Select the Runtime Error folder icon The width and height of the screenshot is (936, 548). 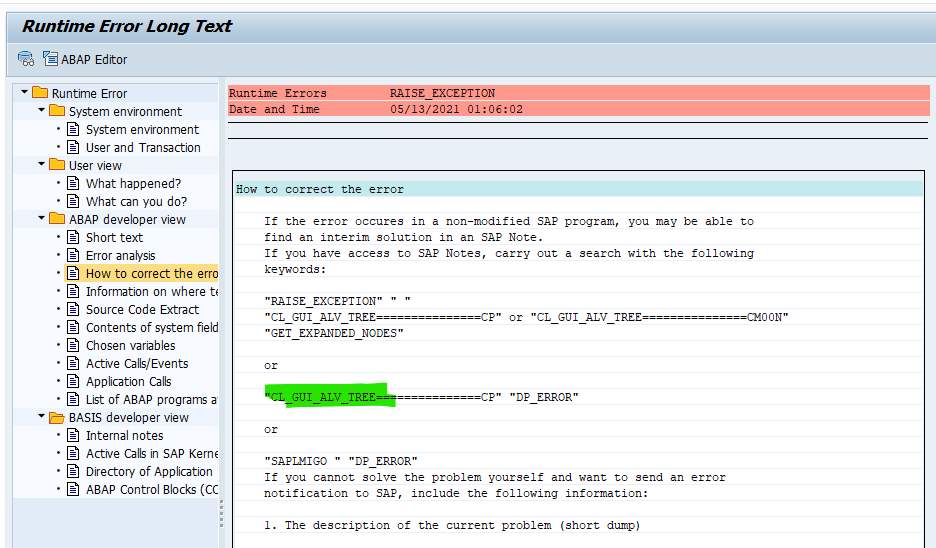tap(40, 93)
